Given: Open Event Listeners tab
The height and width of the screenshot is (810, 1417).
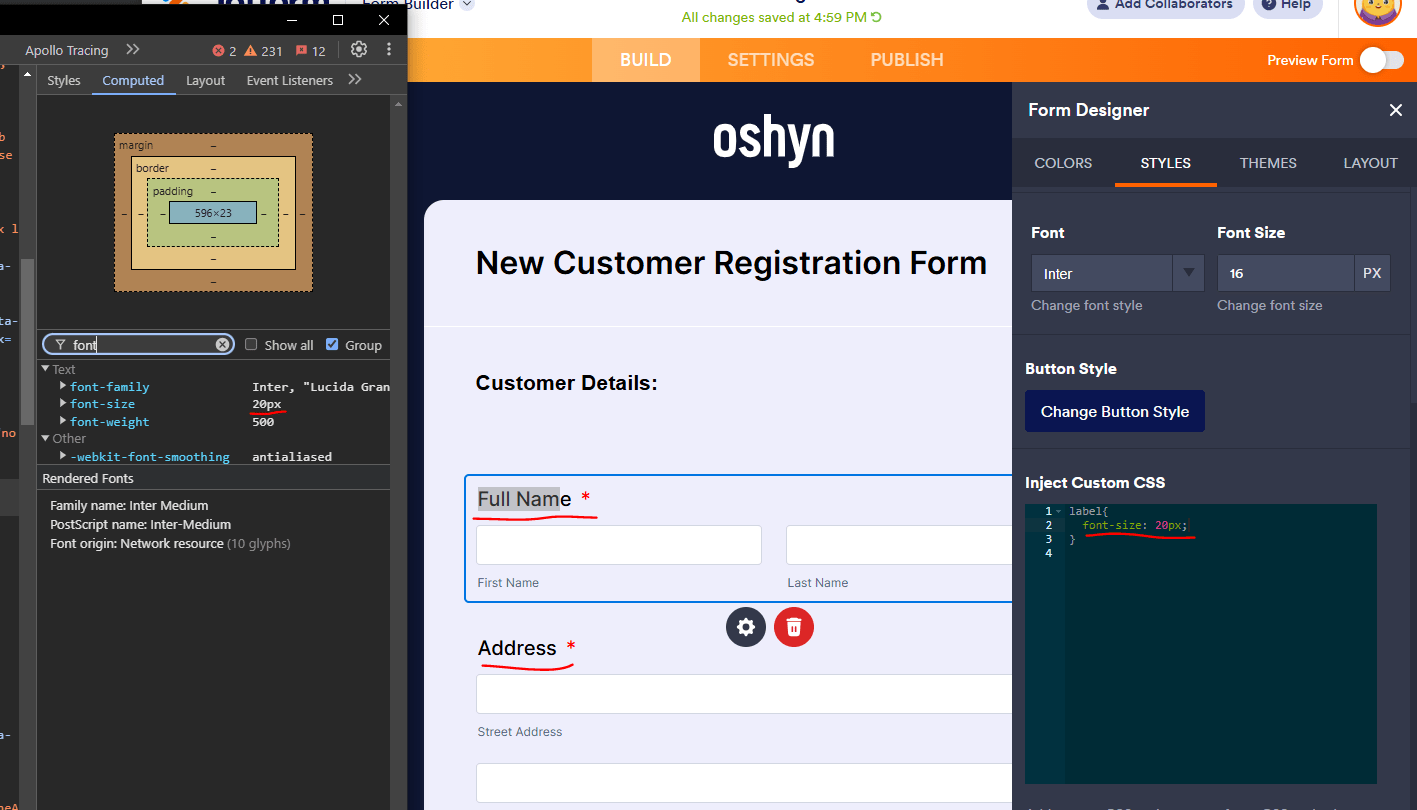Looking at the screenshot, I should pyautogui.click(x=290, y=80).
